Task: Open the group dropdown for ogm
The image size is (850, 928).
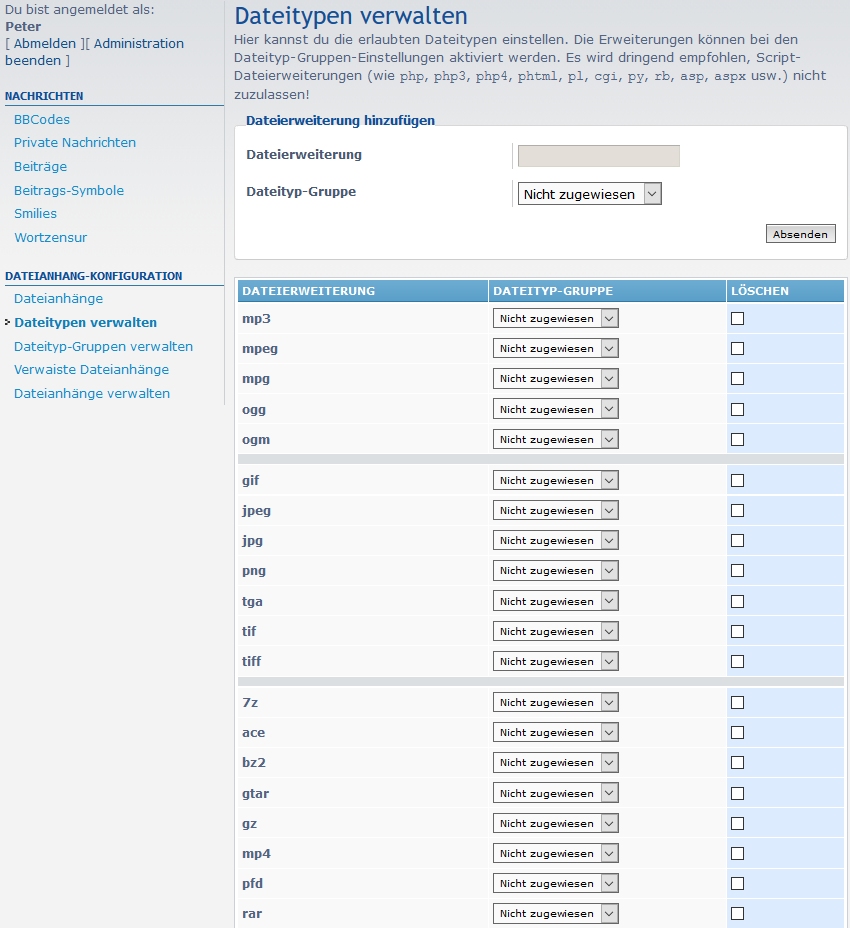Action: pos(556,439)
